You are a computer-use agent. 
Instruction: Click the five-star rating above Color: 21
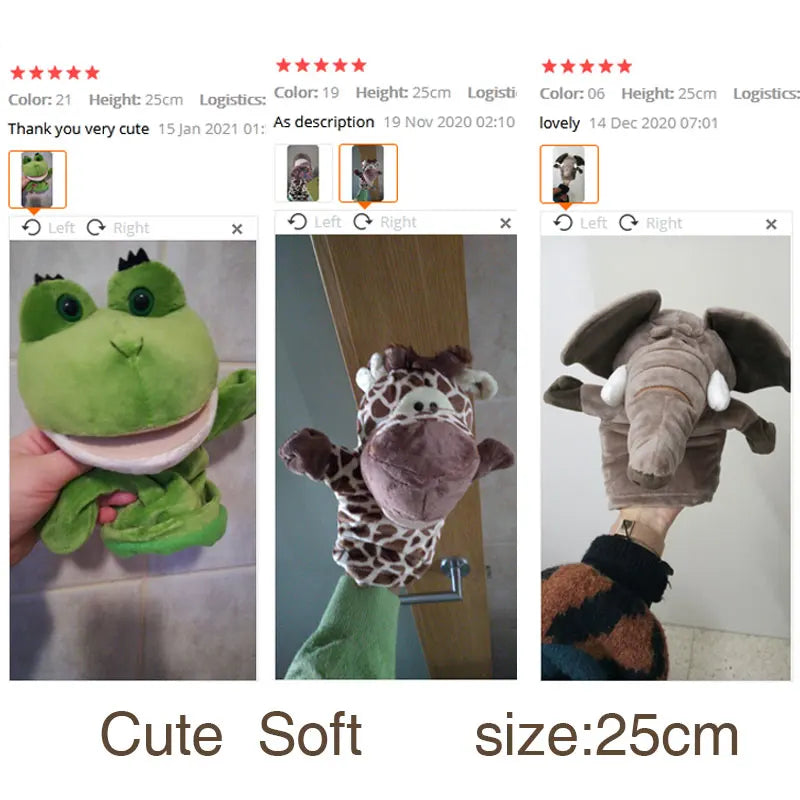point(55,73)
